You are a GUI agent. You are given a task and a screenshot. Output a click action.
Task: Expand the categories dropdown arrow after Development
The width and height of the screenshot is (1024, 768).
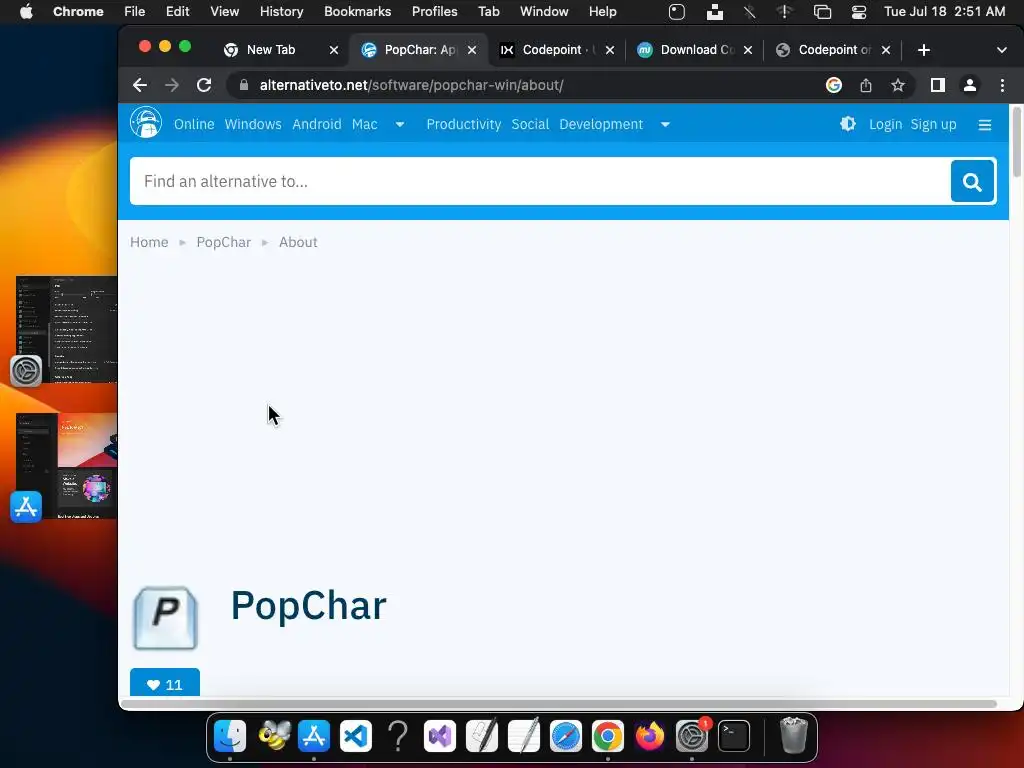665,125
